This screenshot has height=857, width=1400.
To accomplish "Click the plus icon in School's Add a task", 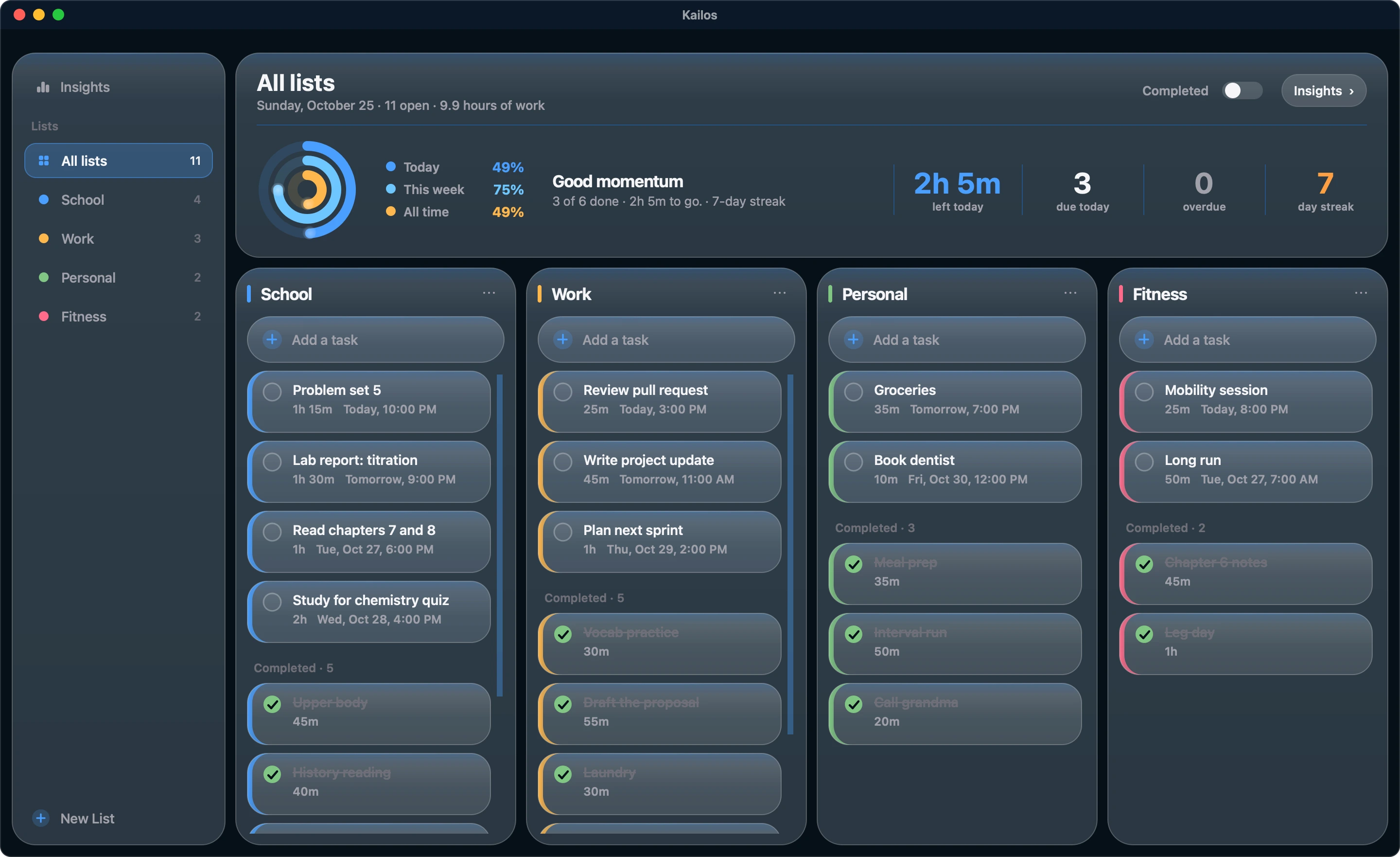I will click(x=272, y=339).
